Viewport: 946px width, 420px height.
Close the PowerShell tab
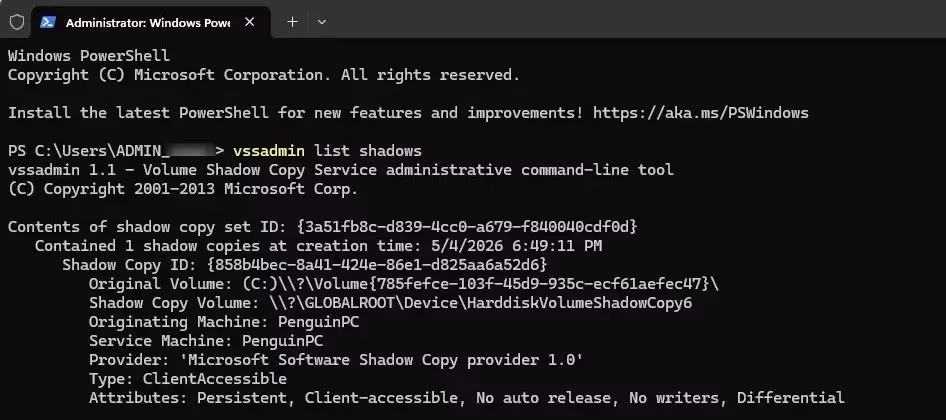click(x=250, y=22)
